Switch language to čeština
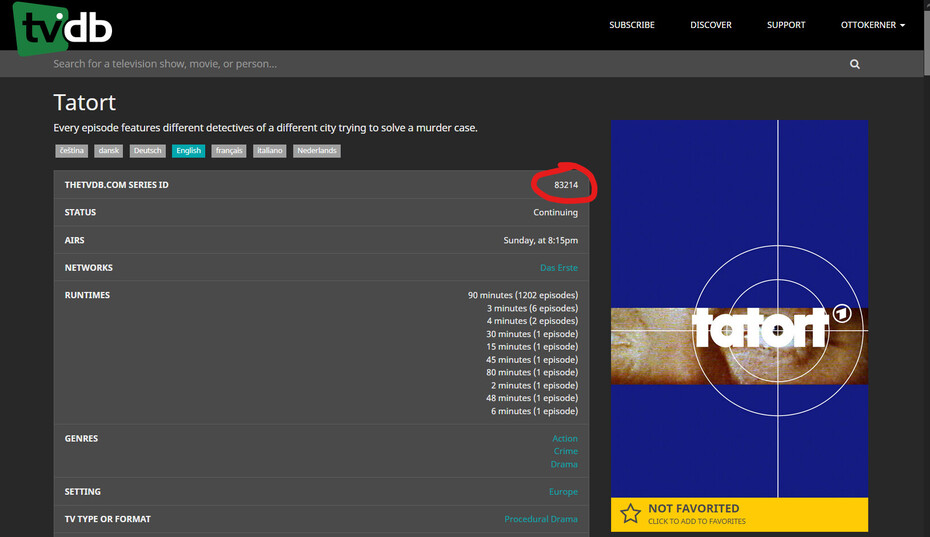Screen dimensions: 930x537 coord(72,151)
